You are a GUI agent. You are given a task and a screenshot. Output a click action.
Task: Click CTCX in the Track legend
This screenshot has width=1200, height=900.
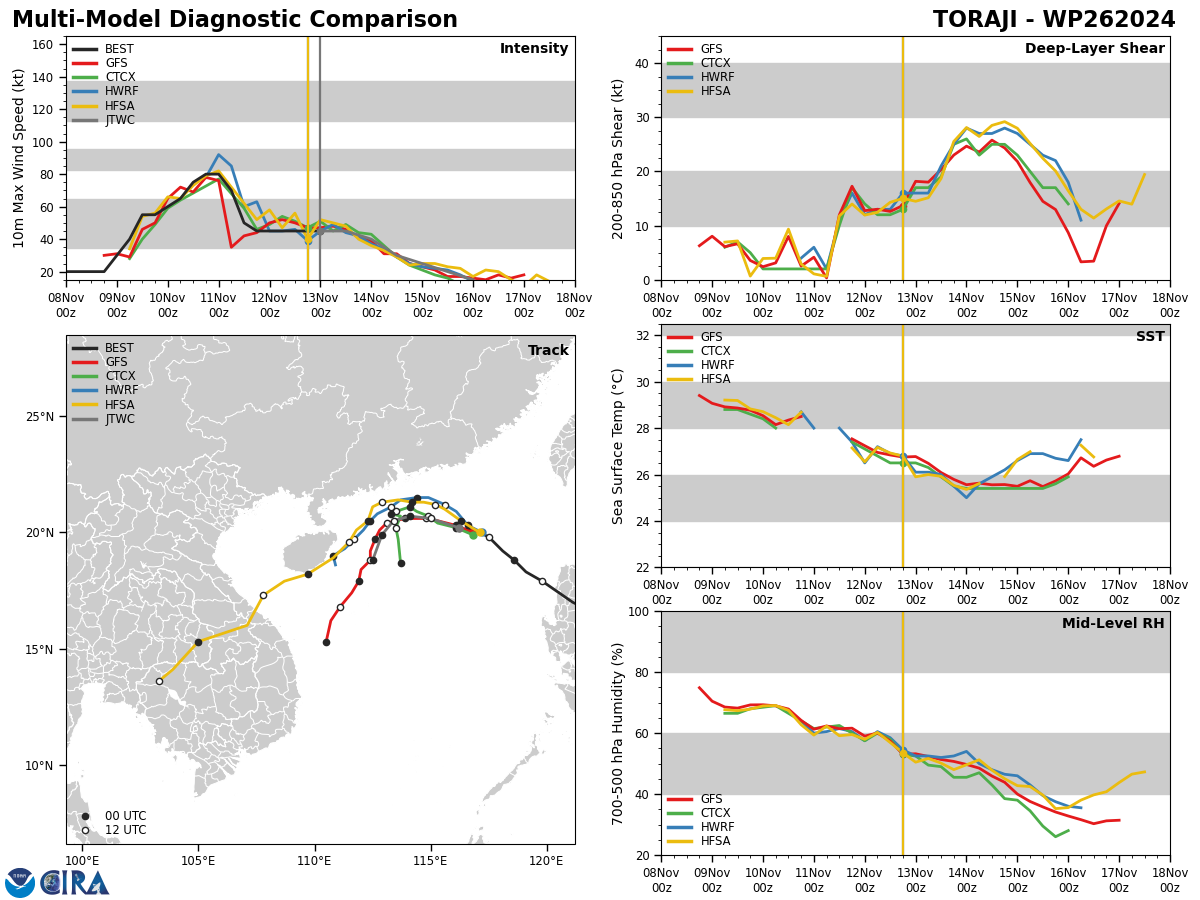pyautogui.click(x=120, y=377)
